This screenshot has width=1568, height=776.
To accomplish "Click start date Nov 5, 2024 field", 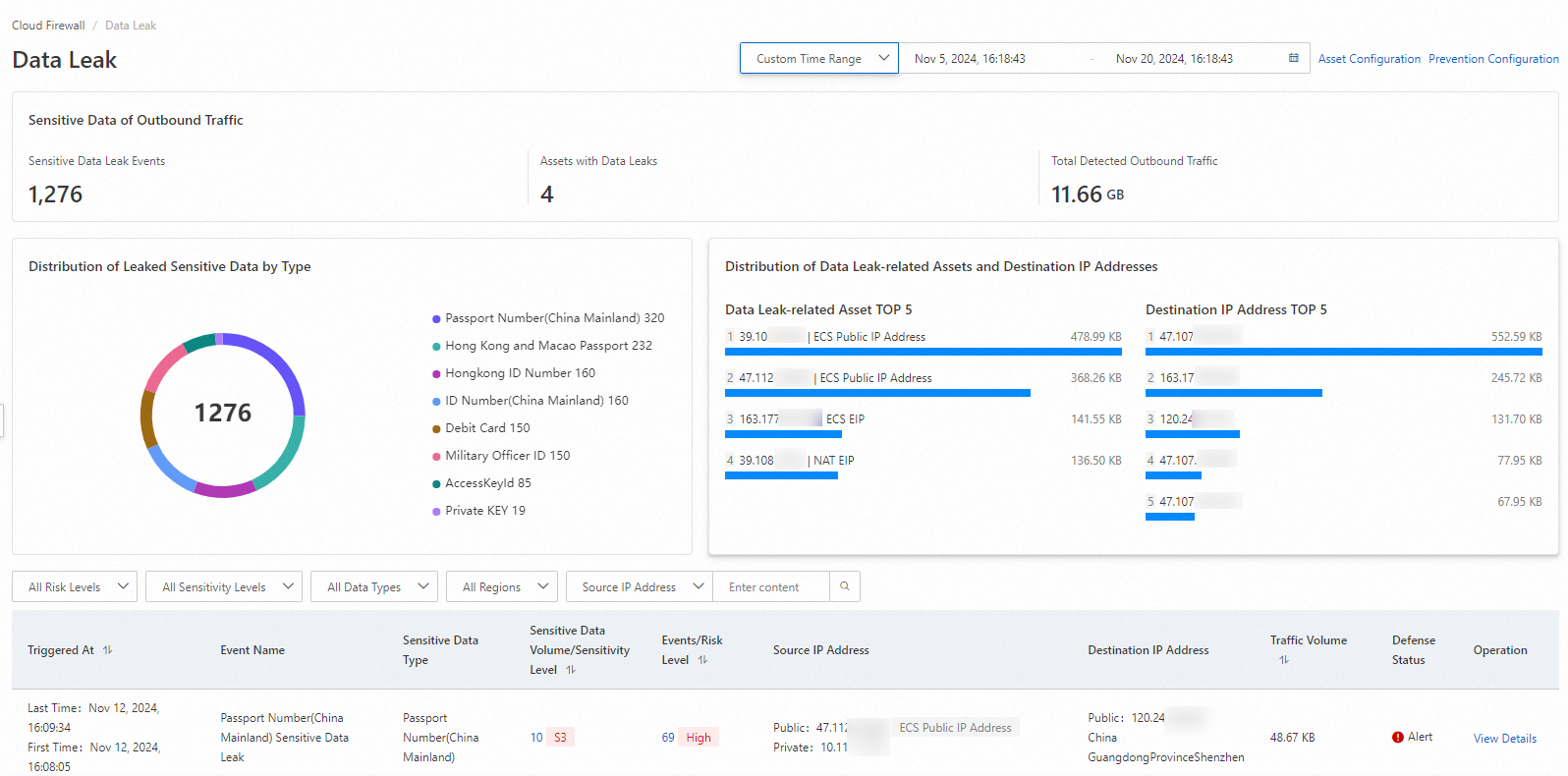I will [970, 59].
